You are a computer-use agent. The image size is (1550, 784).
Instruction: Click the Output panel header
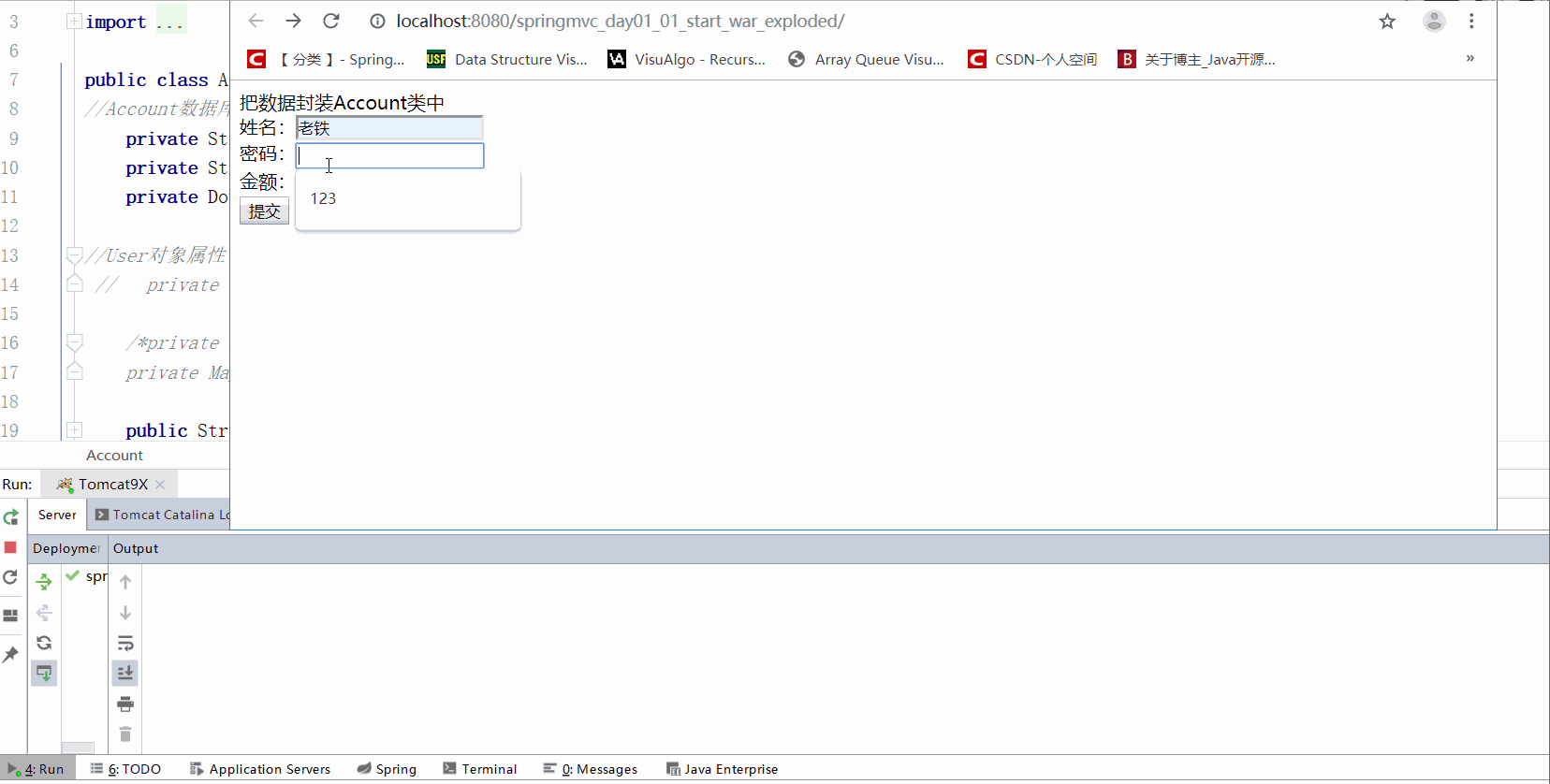(136, 548)
